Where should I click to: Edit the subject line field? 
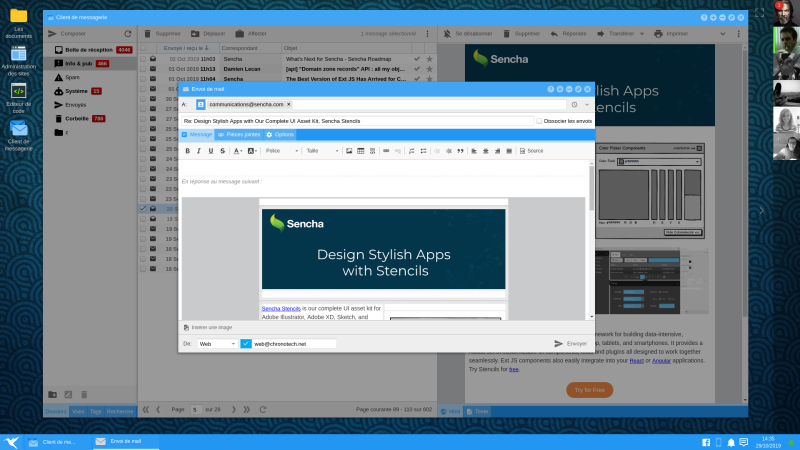point(357,121)
